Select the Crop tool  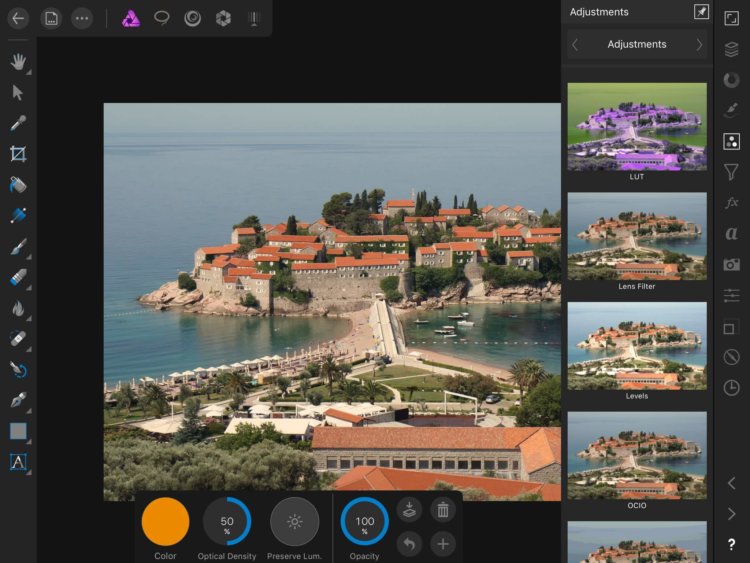pyautogui.click(x=18, y=154)
